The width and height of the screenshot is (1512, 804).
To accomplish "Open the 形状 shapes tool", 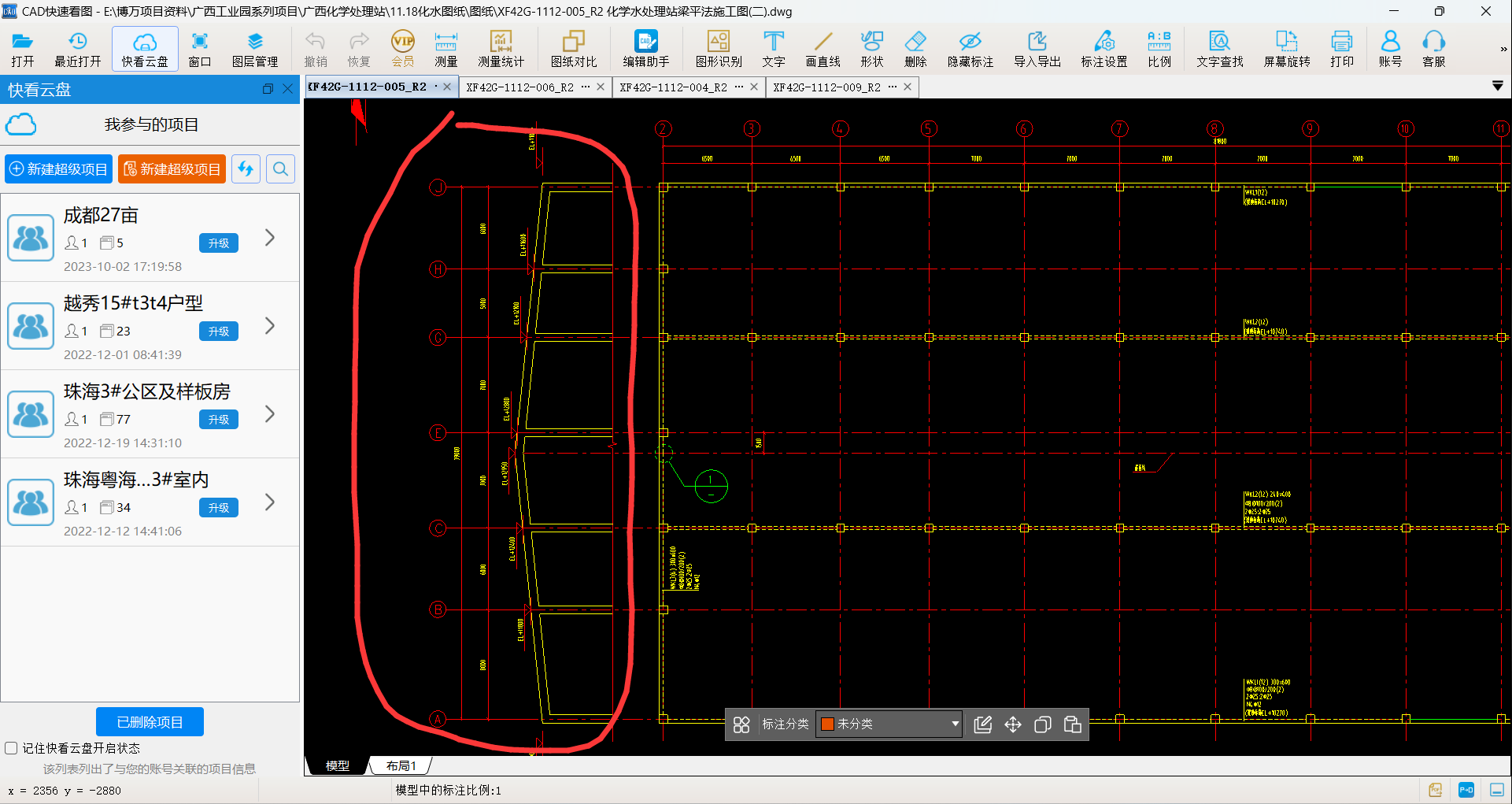I will coord(872,49).
